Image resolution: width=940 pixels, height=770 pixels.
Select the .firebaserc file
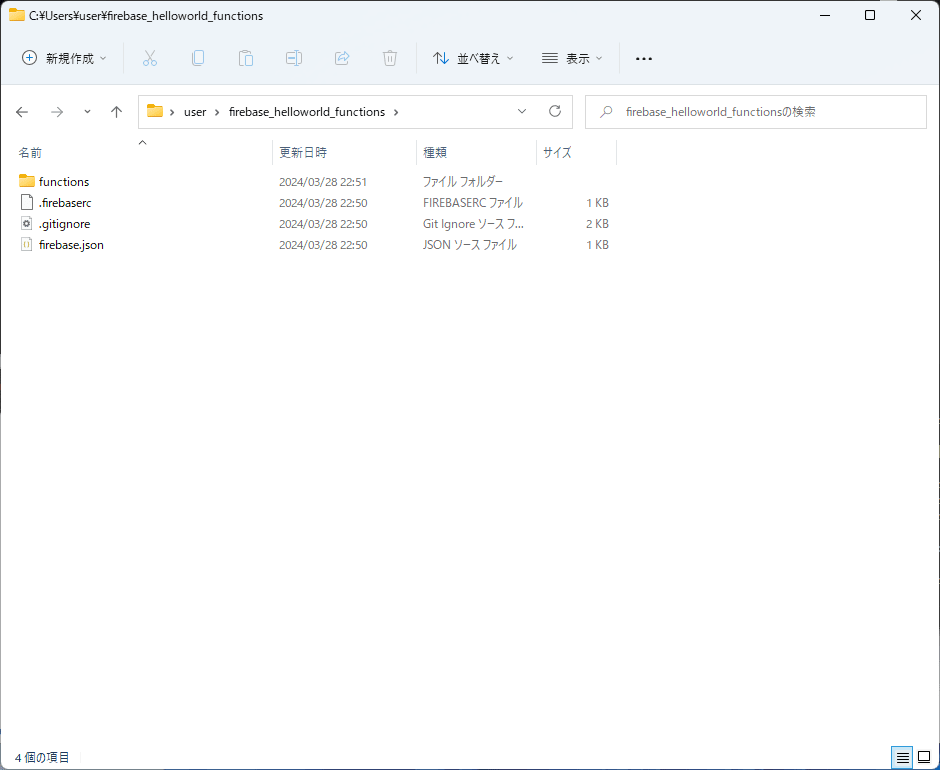[65, 203]
